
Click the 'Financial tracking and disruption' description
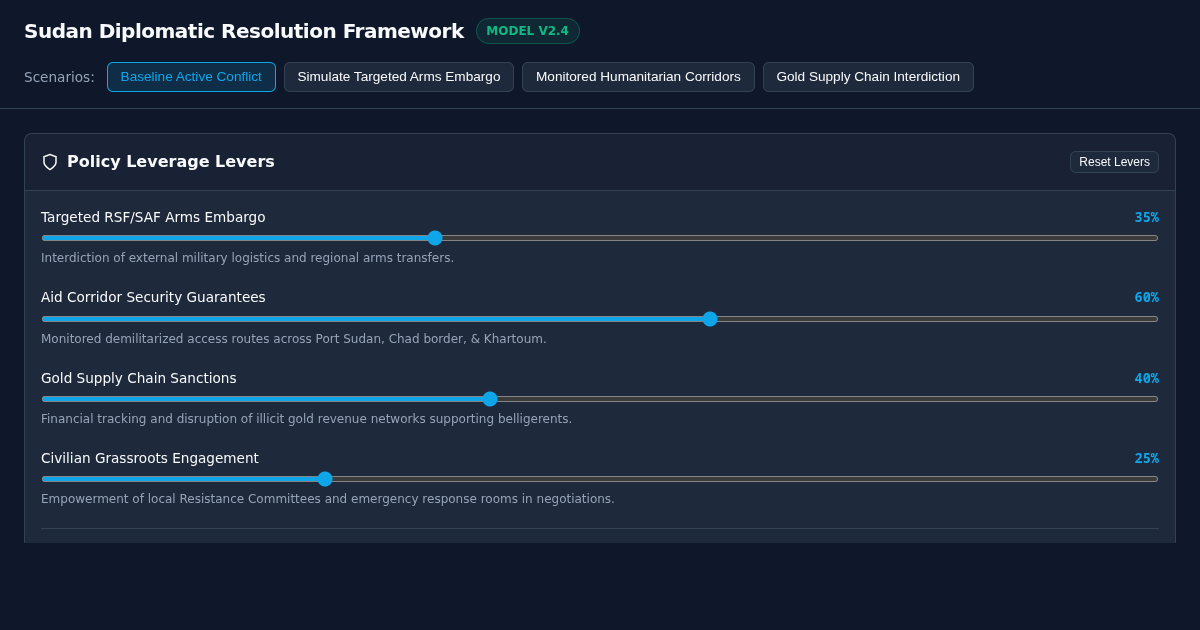306,419
